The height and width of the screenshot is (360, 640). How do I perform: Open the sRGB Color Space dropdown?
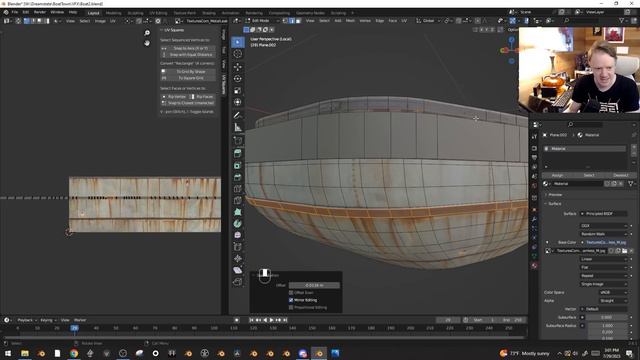(613, 293)
